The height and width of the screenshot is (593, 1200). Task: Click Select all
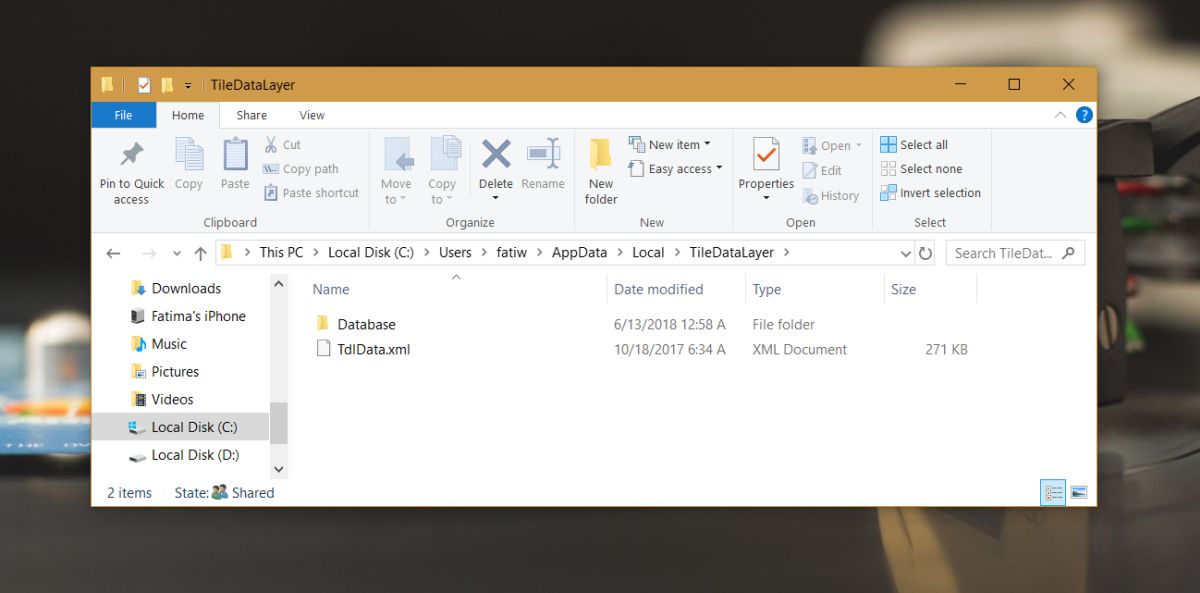(x=914, y=145)
